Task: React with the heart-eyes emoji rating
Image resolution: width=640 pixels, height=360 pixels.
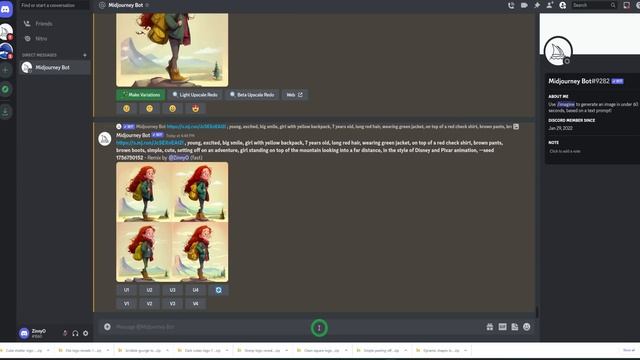Action: click(196, 109)
